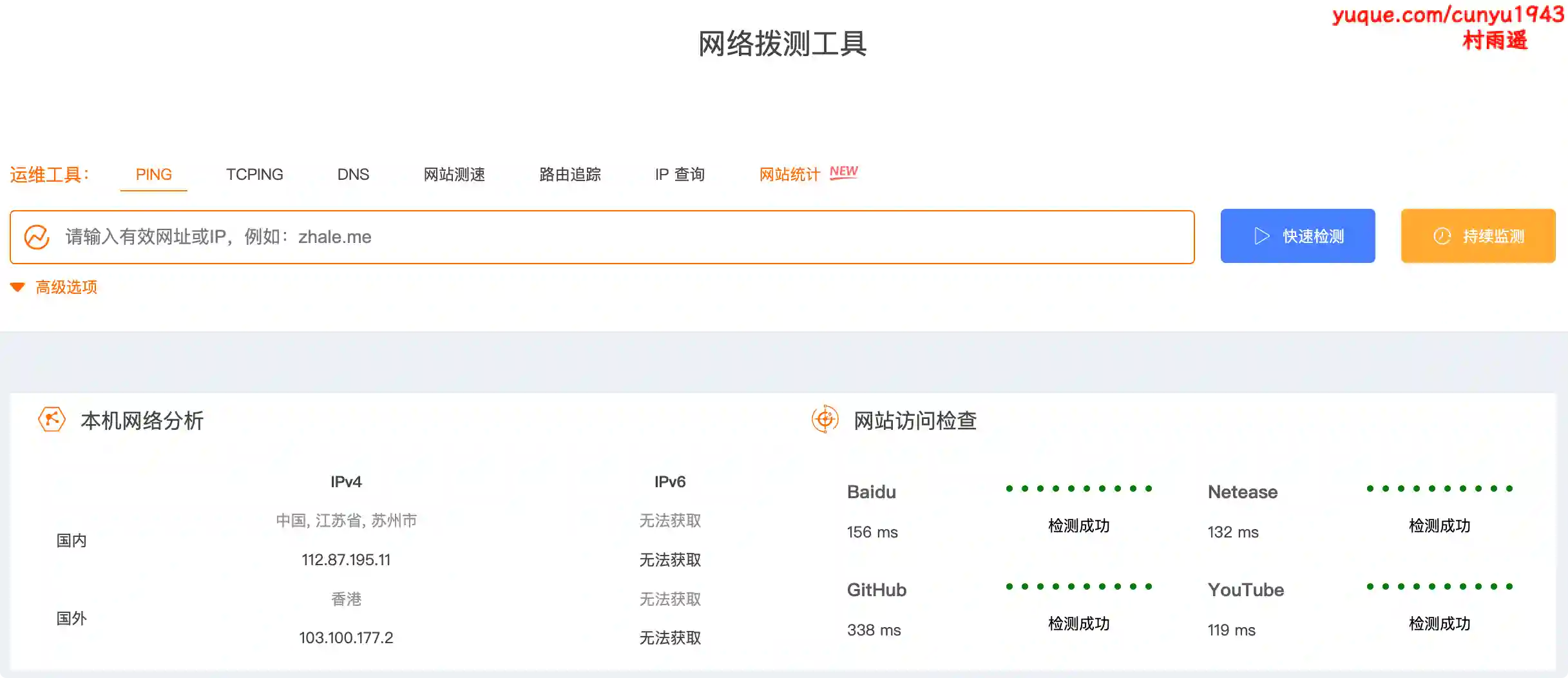The height and width of the screenshot is (678, 1568).
Task: Click GitHub latency 338 ms
Action: (x=874, y=630)
